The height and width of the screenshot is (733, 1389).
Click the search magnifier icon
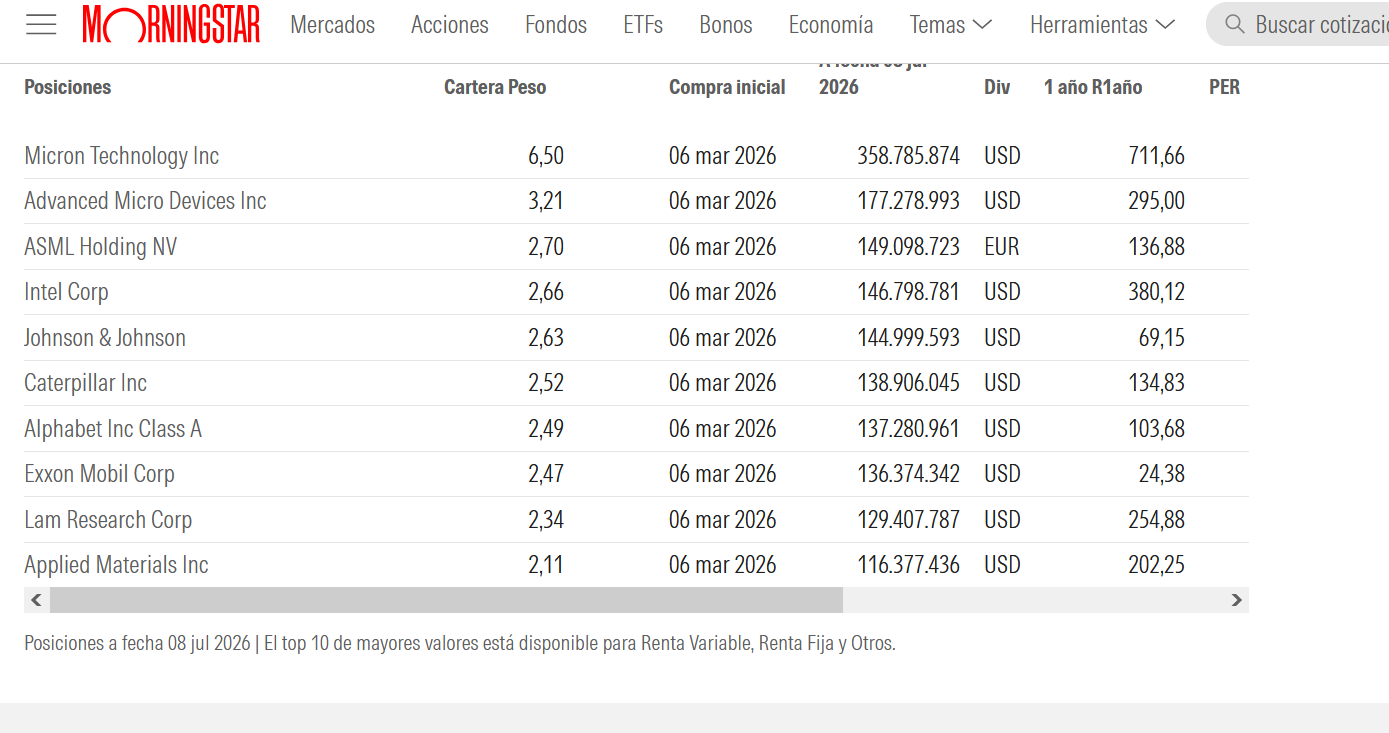click(x=1235, y=24)
